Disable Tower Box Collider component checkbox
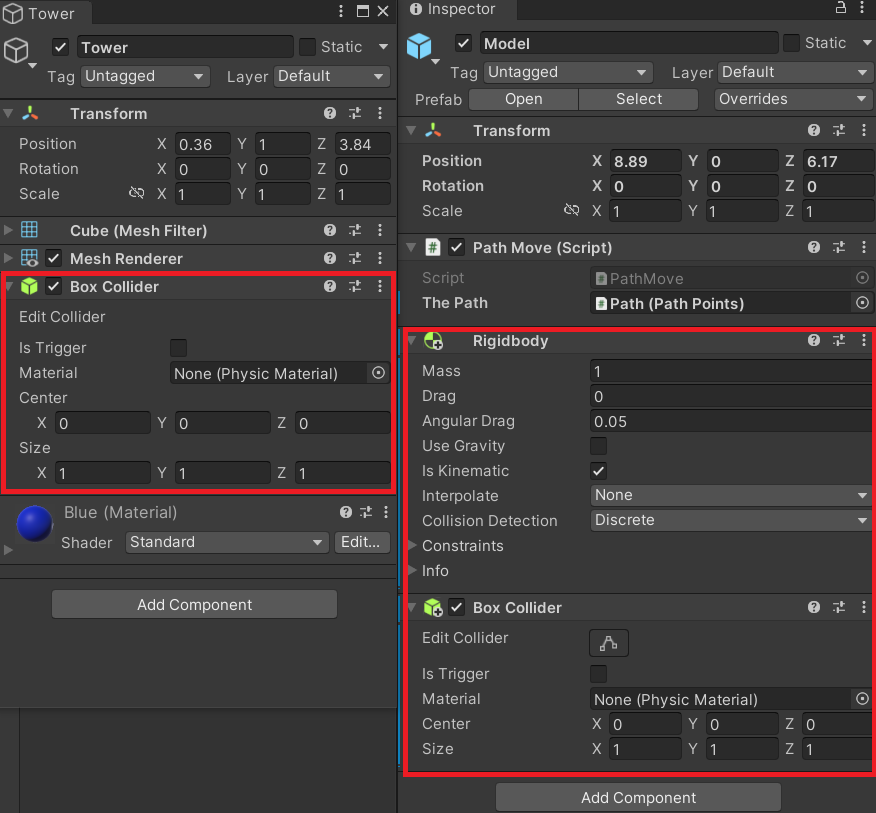 pyautogui.click(x=54, y=287)
